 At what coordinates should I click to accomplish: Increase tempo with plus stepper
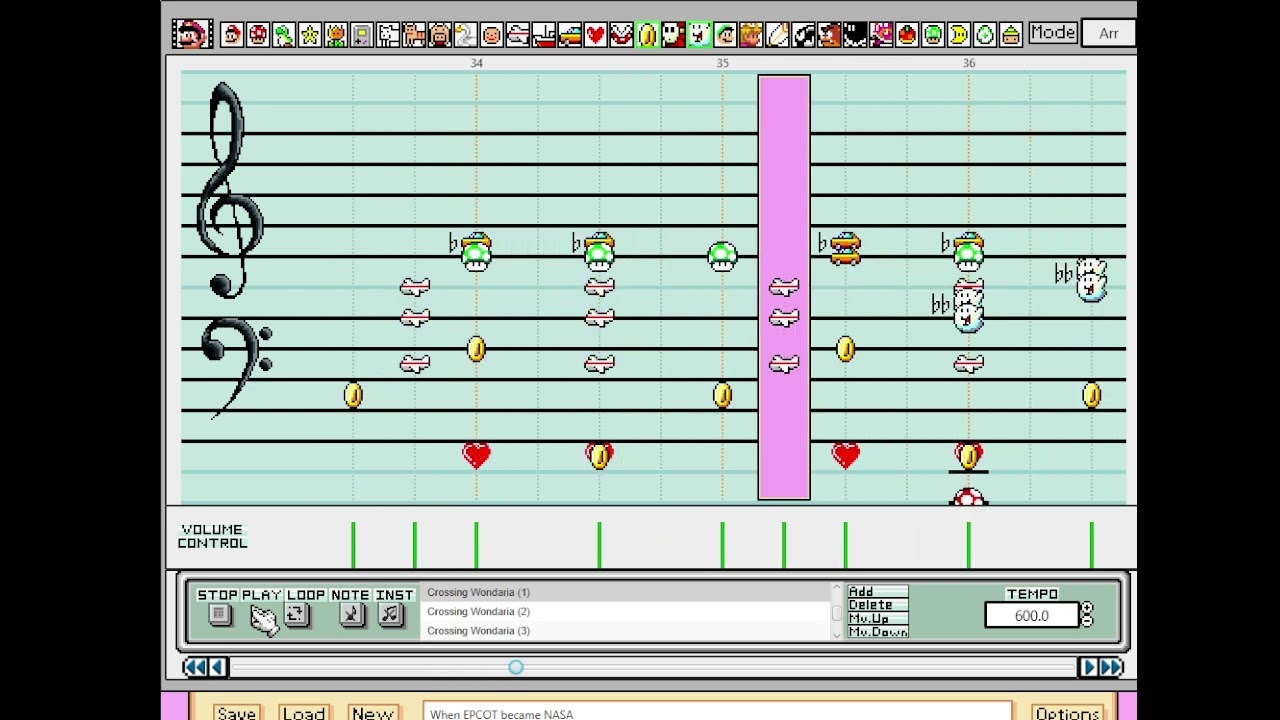point(1087,608)
